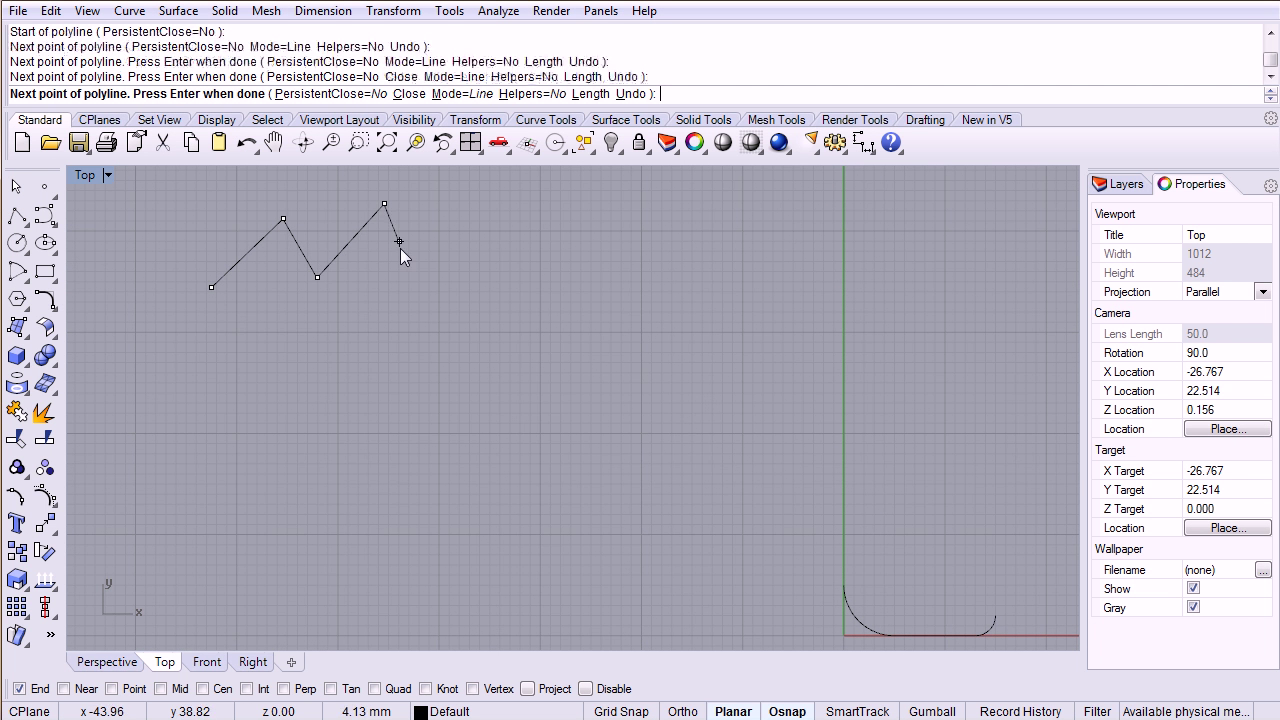Expand the sidebar toolbar double-chevron
This screenshot has width=1280, height=720.
pyautogui.click(x=50, y=634)
